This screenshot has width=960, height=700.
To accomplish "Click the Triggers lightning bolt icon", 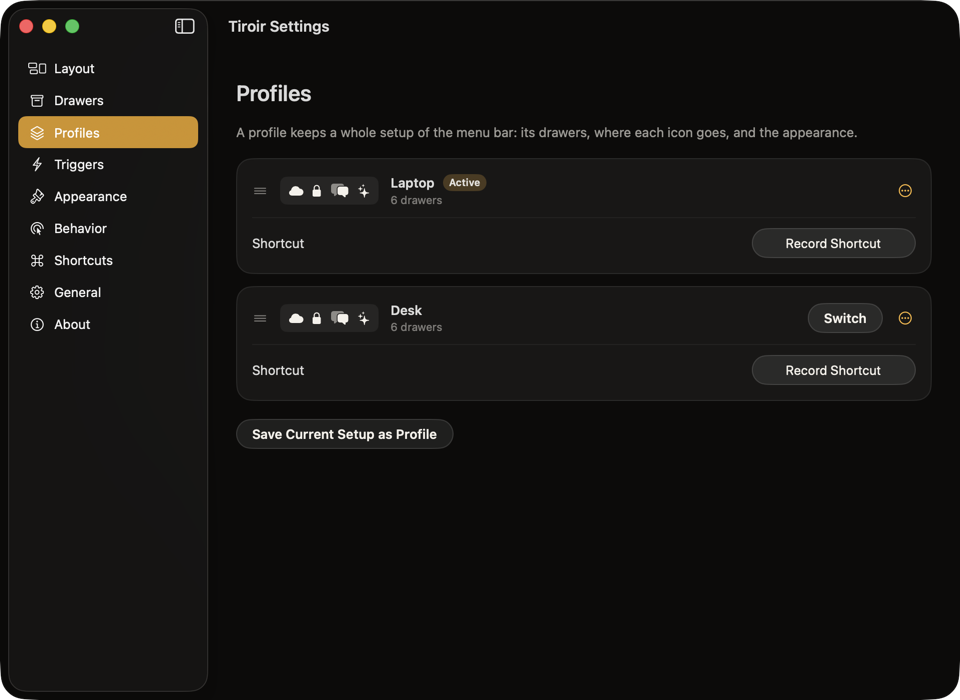I will point(37,164).
